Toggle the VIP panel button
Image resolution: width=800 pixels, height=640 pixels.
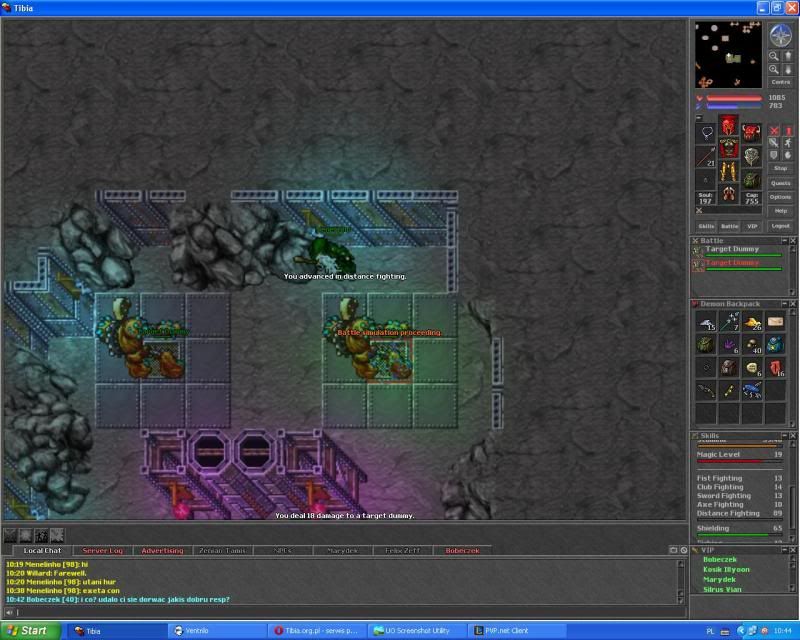[752, 226]
